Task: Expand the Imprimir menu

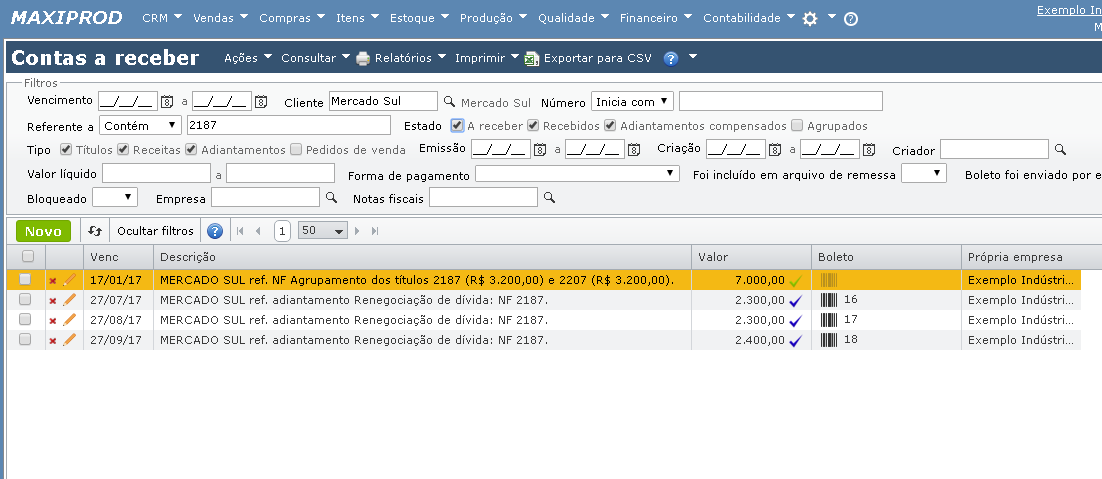Action: (x=487, y=58)
